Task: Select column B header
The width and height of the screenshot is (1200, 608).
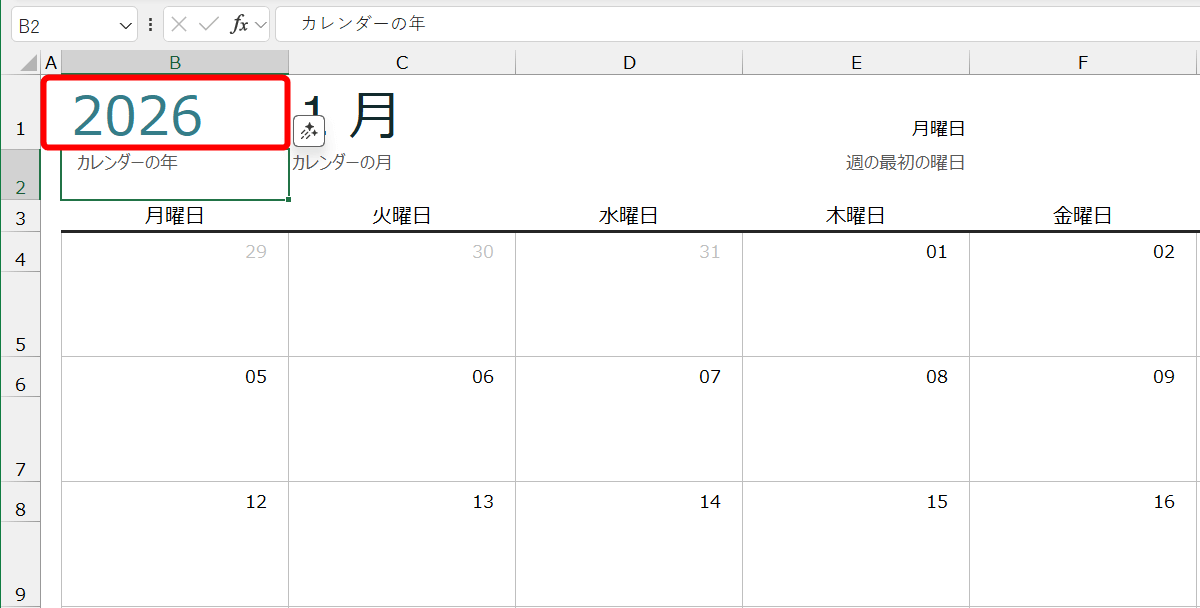Action: [175, 61]
